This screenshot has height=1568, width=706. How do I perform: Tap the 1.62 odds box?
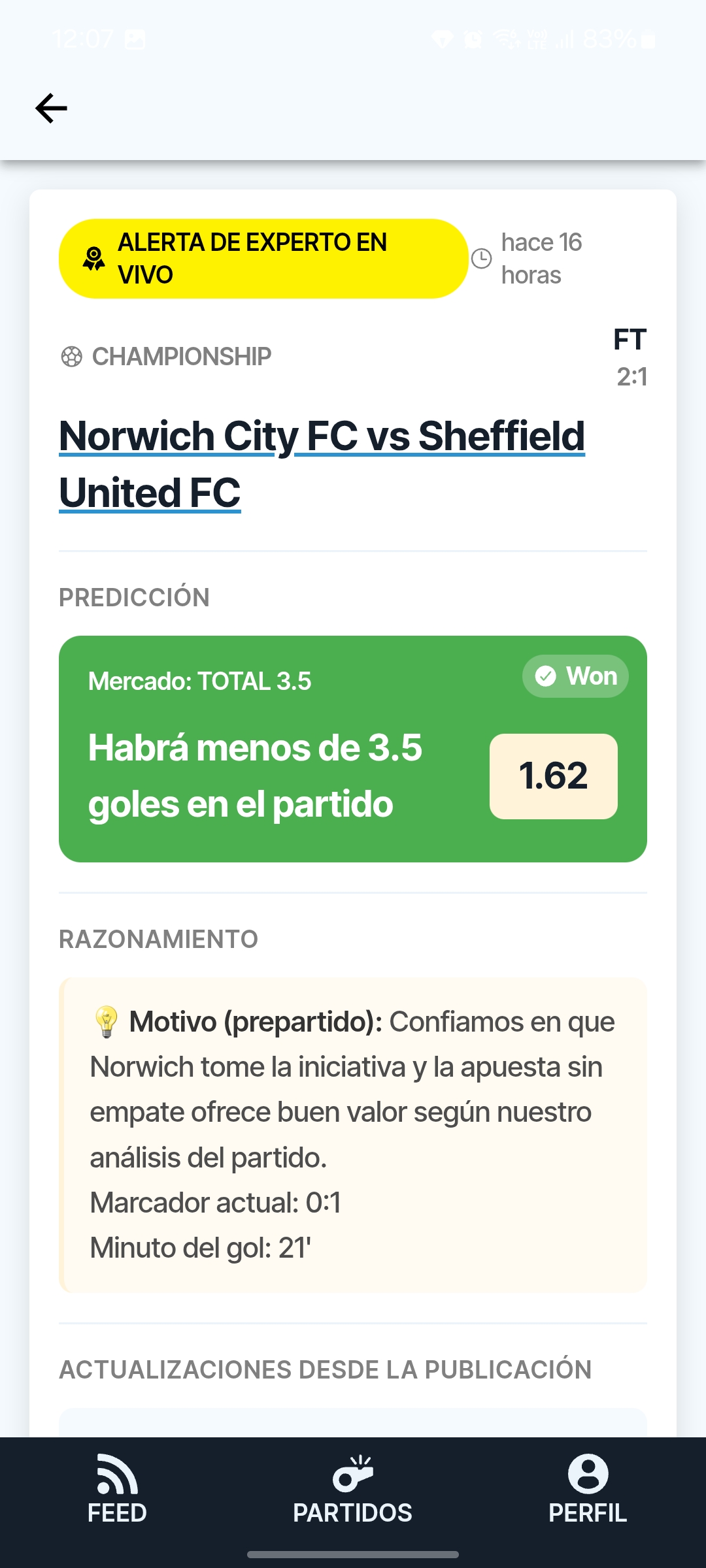click(554, 776)
